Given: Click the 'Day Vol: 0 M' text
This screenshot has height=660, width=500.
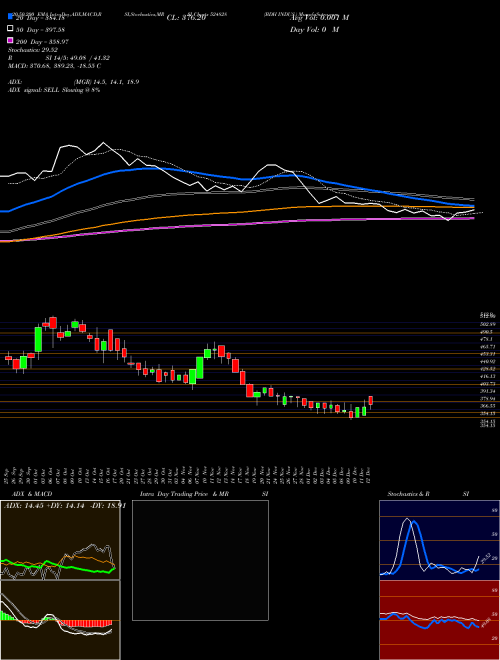Looking at the screenshot, I should 314,29.
